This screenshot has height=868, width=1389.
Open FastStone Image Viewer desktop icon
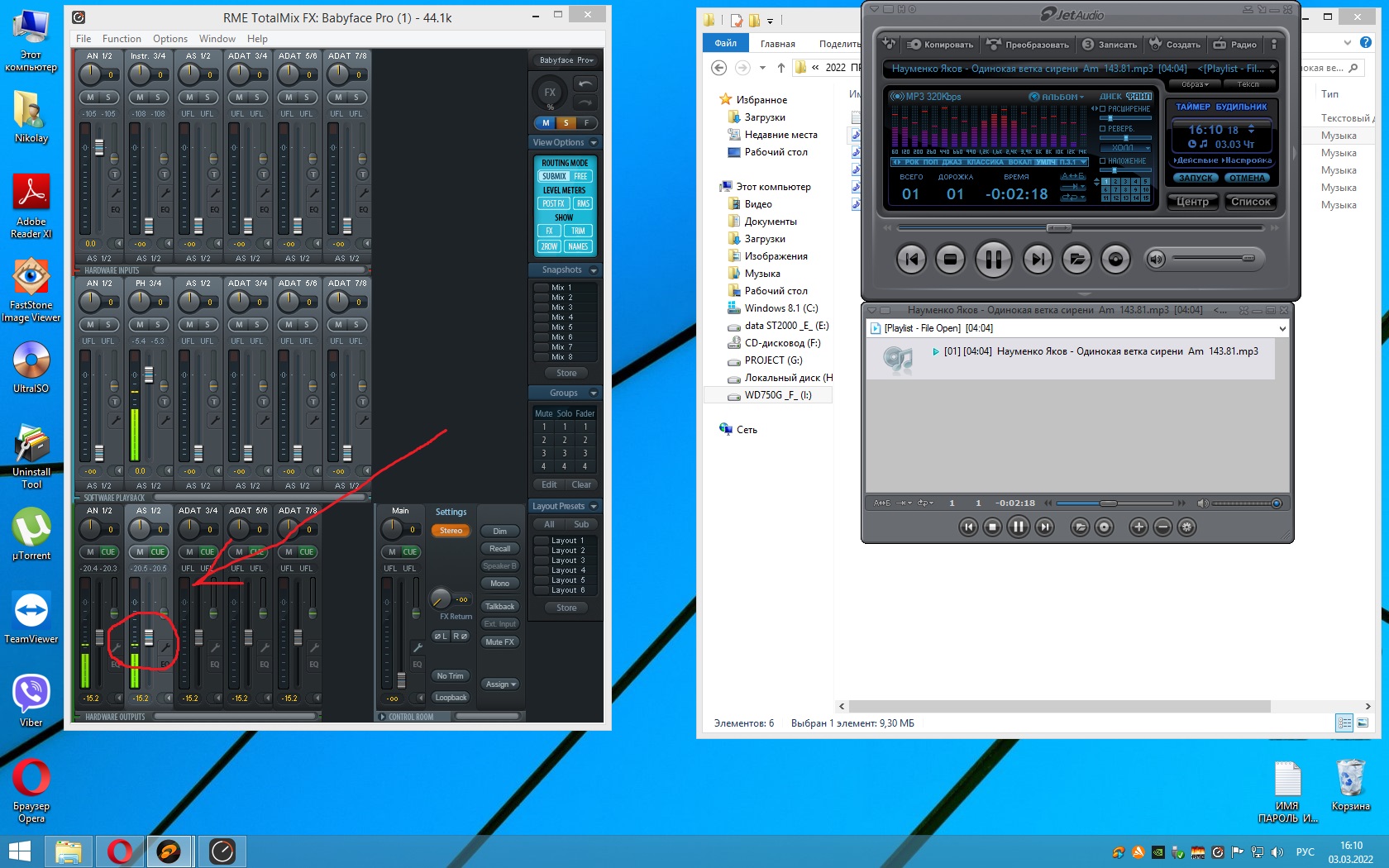(x=31, y=289)
